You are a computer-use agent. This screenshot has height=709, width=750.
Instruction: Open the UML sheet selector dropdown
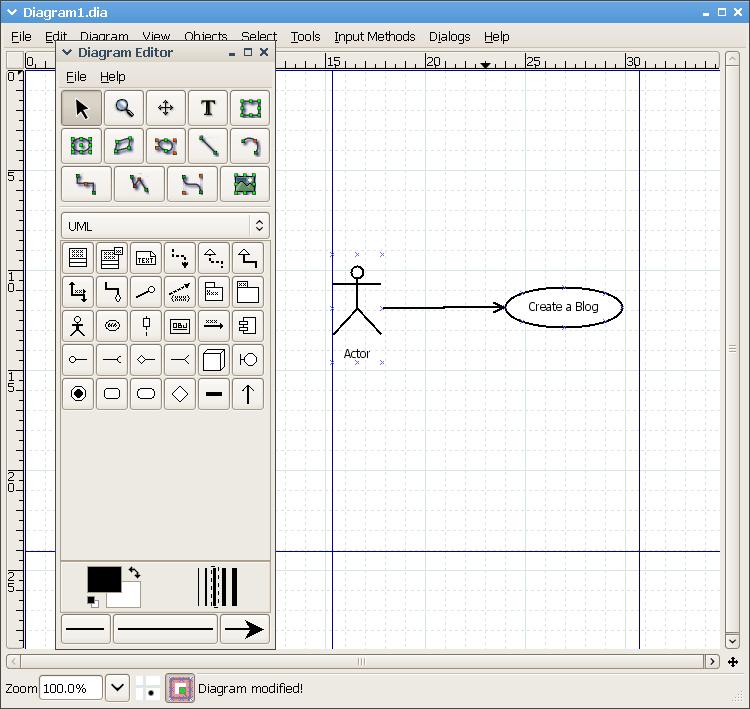click(x=165, y=226)
